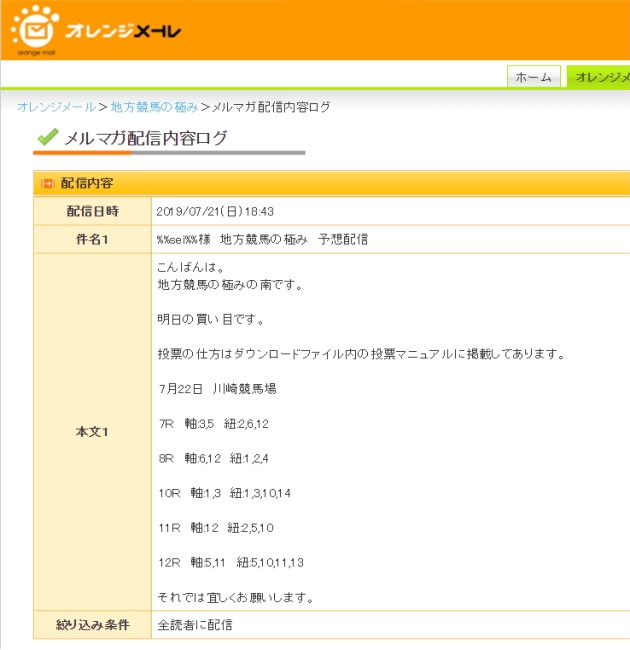Click the メルマガ配信内容ログ page heading
The image size is (630, 650).
click(x=145, y=139)
